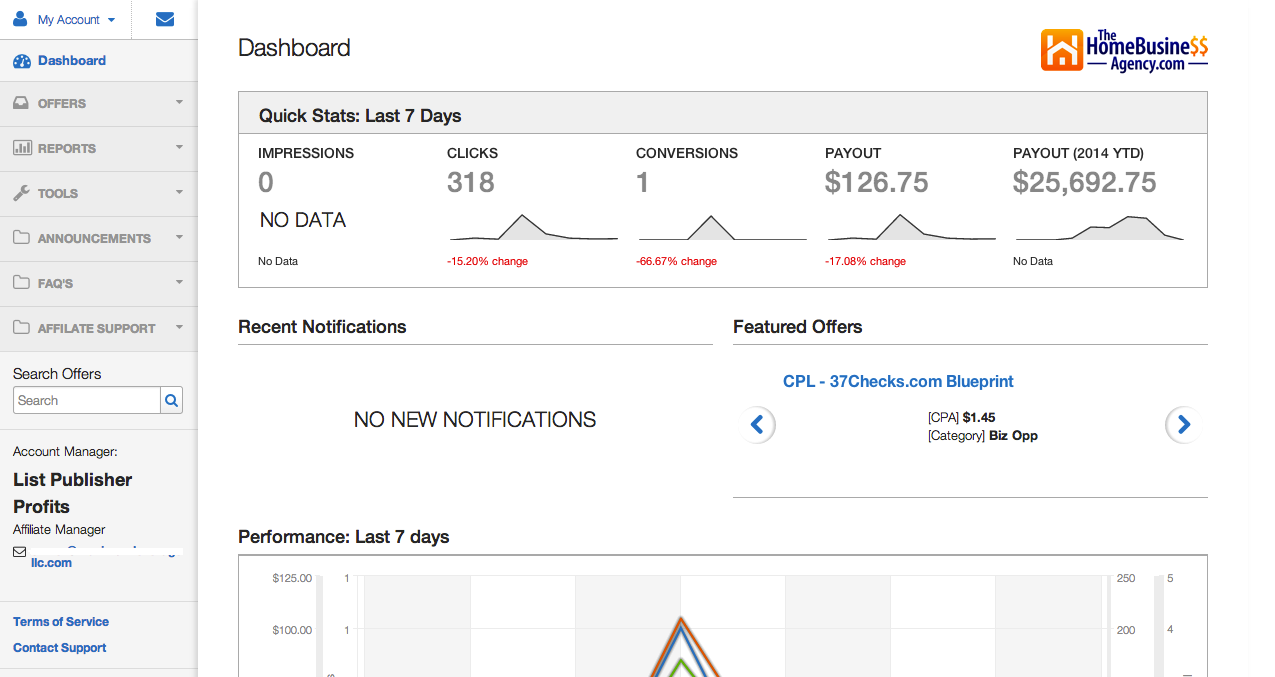Click the Payout sparkline chart
Image resolution: width=1275 pixels, height=677 pixels.
912,227
